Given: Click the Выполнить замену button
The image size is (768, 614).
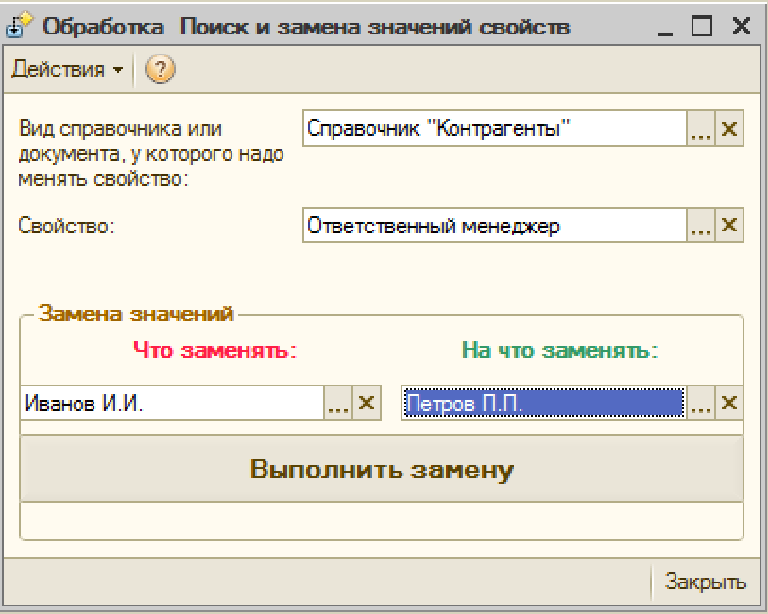Looking at the screenshot, I should (x=382, y=469).
